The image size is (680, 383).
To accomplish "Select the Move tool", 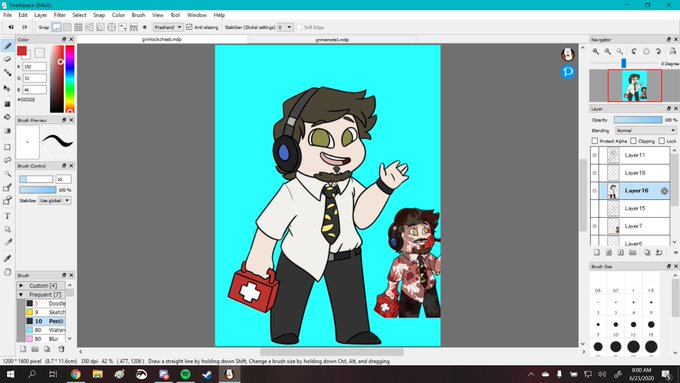I will click(7, 88).
